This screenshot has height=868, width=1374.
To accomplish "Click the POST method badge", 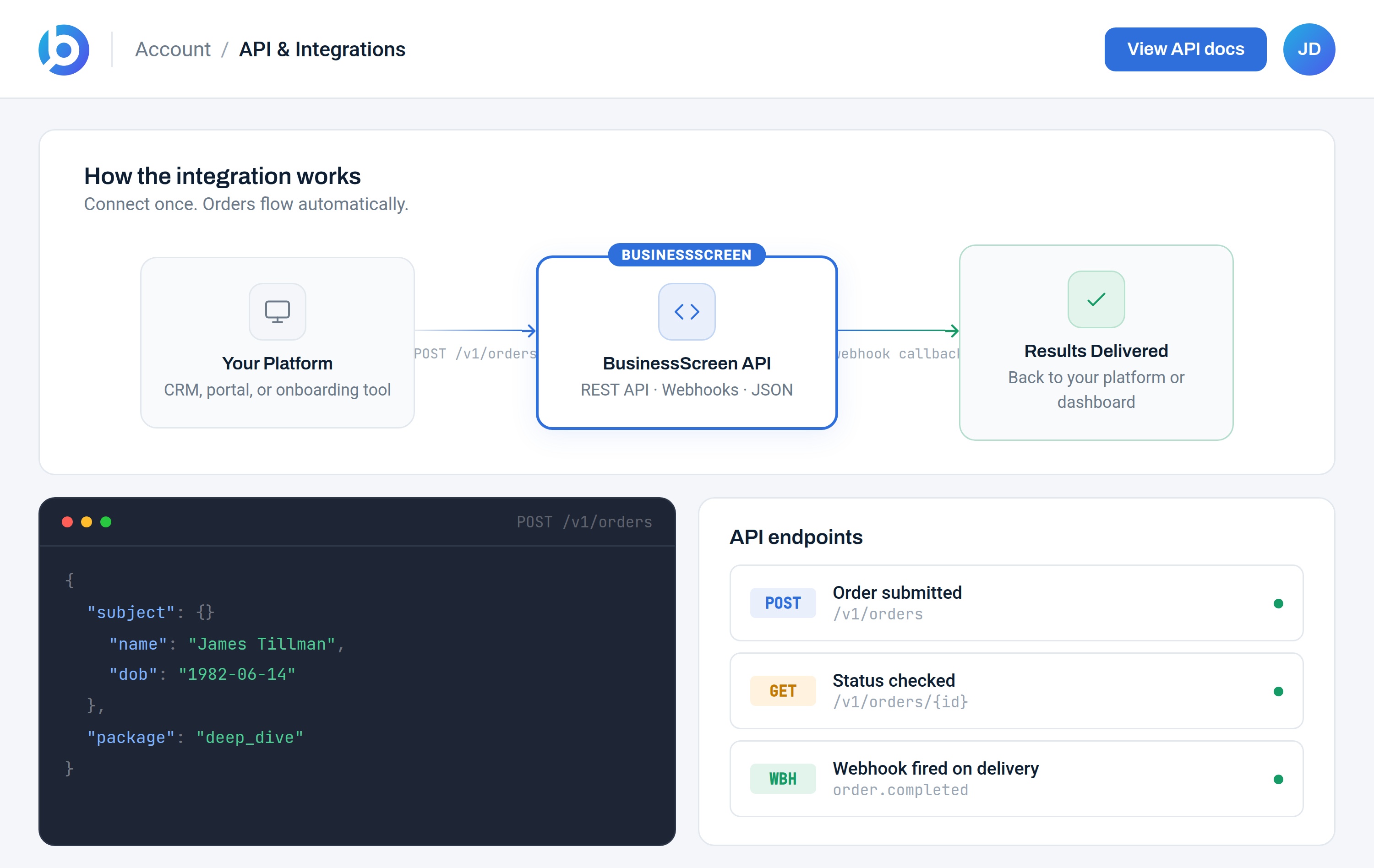I will click(x=782, y=603).
